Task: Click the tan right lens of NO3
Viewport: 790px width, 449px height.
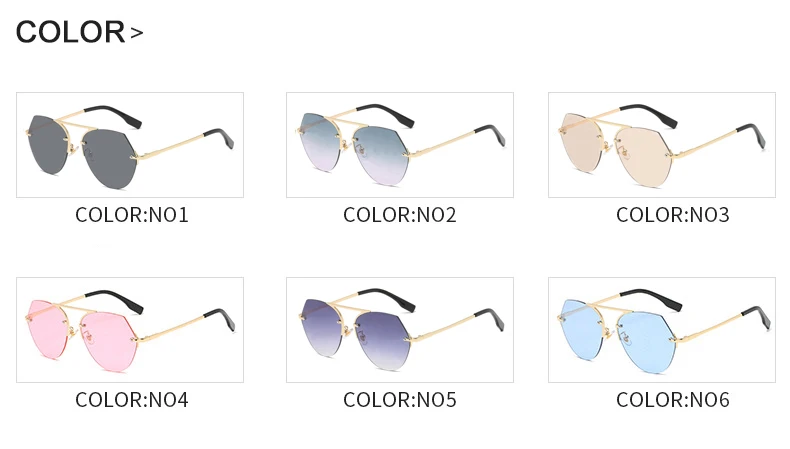Action: click(x=644, y=157)
